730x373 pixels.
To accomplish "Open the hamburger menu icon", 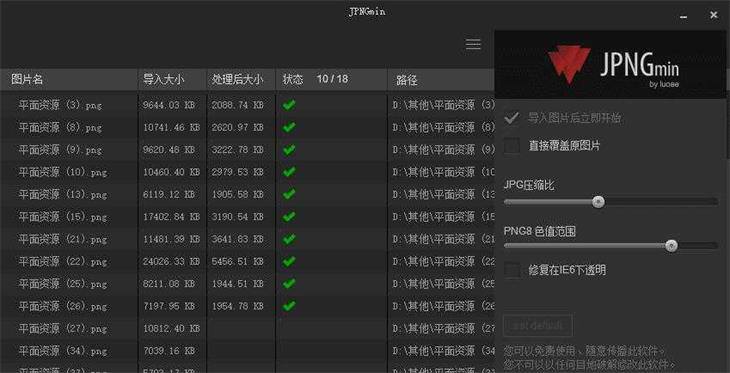I will coord(473,44).
